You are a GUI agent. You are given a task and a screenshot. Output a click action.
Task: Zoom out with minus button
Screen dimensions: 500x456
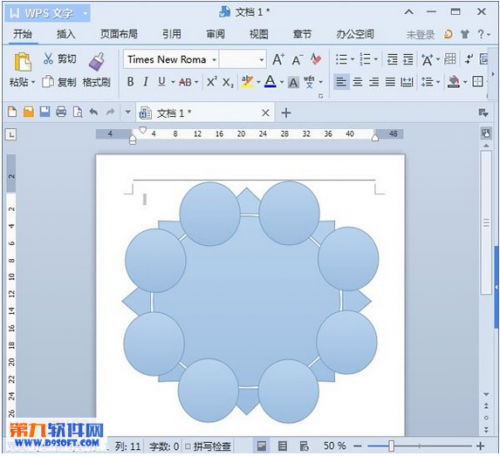[357, 446]
